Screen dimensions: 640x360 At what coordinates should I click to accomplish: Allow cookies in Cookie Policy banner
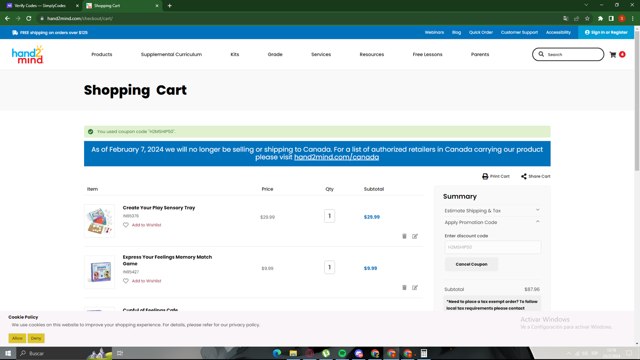click(x=17, y=338)
